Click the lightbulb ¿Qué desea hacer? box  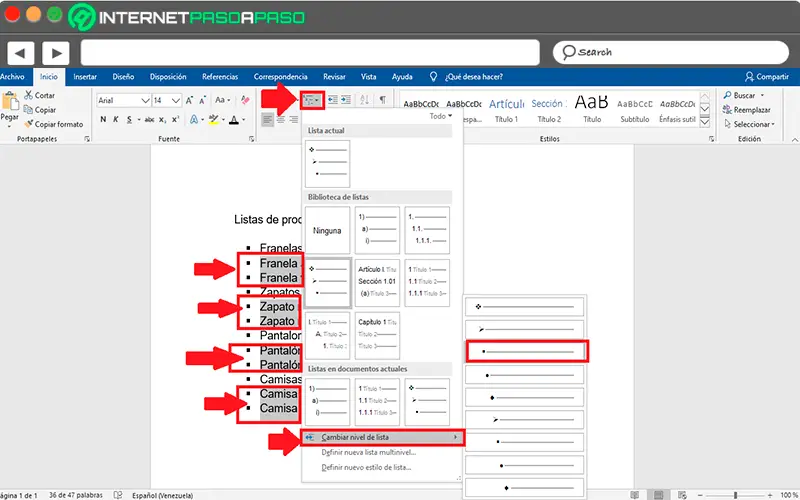coord(466,77)
